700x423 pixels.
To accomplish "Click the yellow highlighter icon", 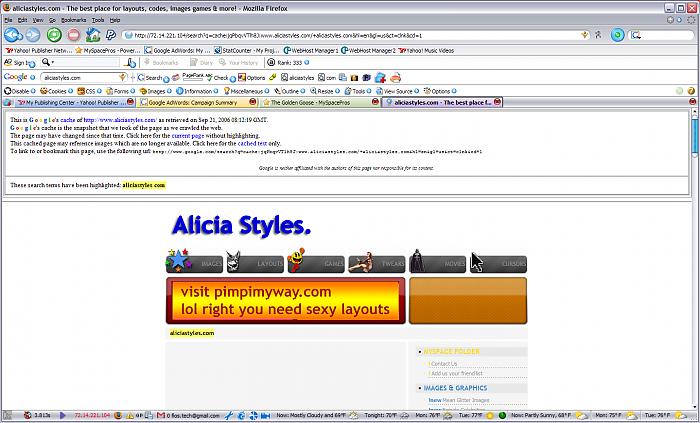I will 273,78.
